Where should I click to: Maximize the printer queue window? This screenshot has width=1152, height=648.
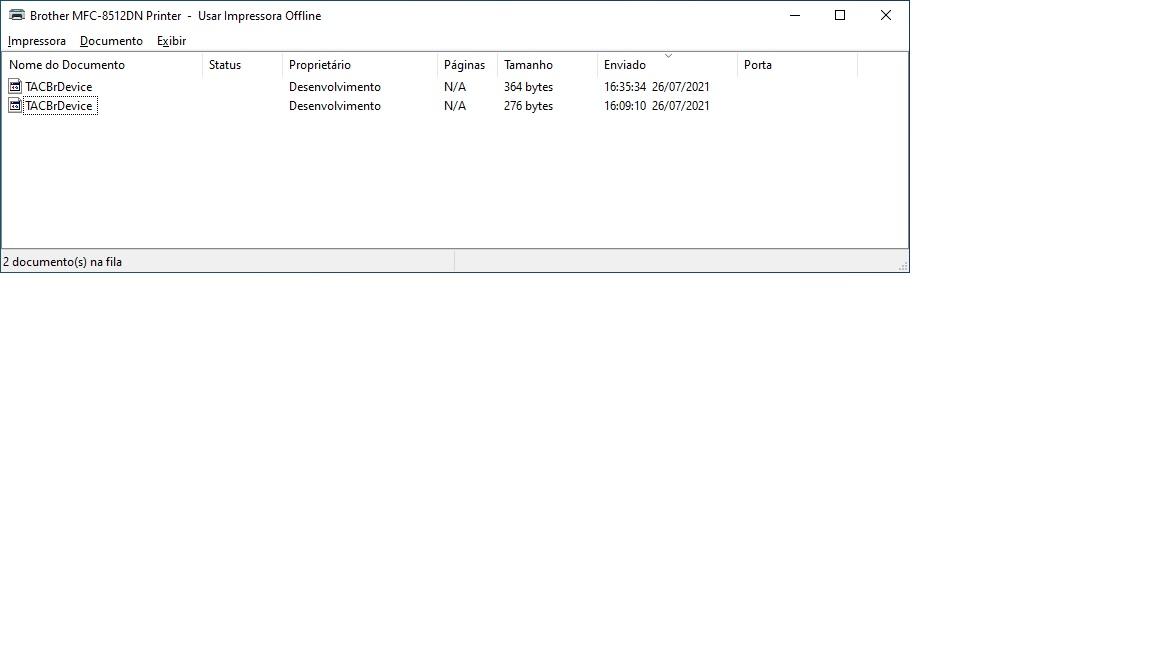coord(840,15)
